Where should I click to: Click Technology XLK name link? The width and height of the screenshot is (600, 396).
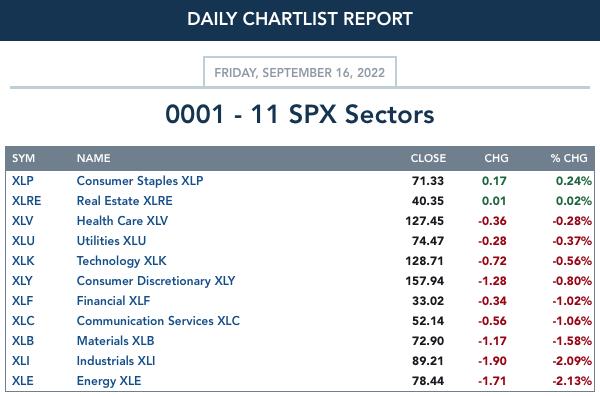pos(121,261)
